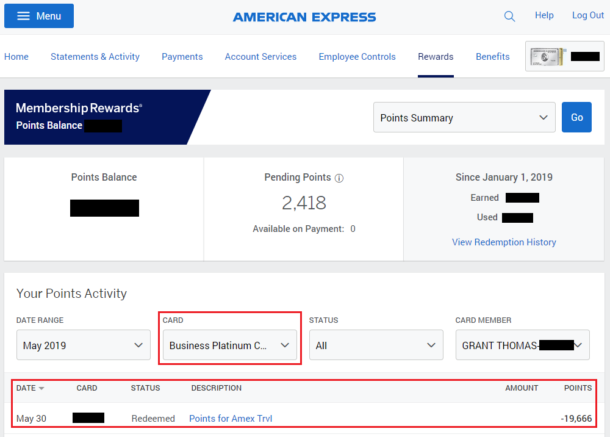The width and height of the screenshot is (610, 437).
Task: Select the card image thumbnail
Action: pyautogui.click(x=547, y=57)
